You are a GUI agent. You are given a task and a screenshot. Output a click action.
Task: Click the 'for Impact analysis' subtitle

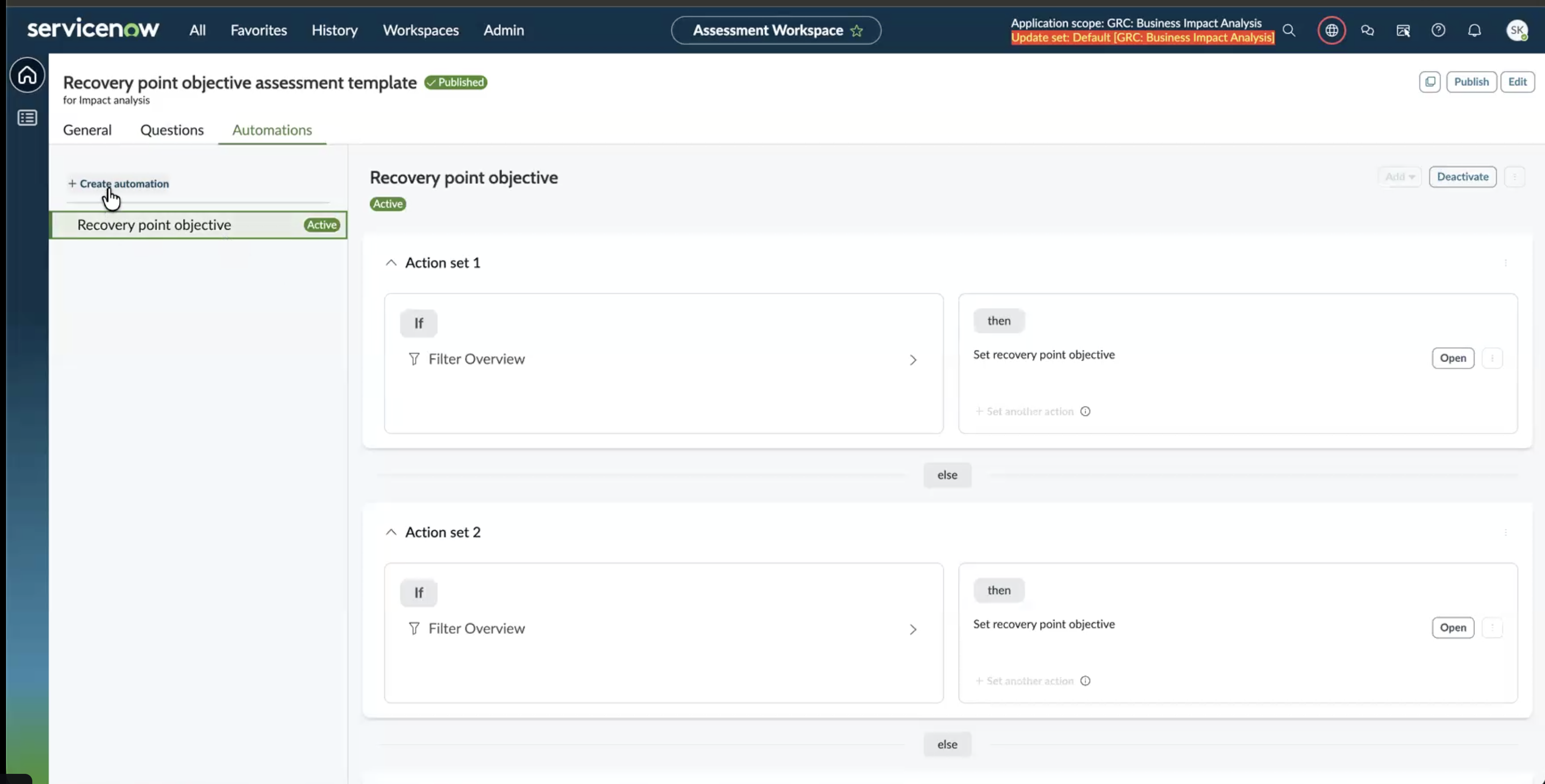[x=106, y=100]
